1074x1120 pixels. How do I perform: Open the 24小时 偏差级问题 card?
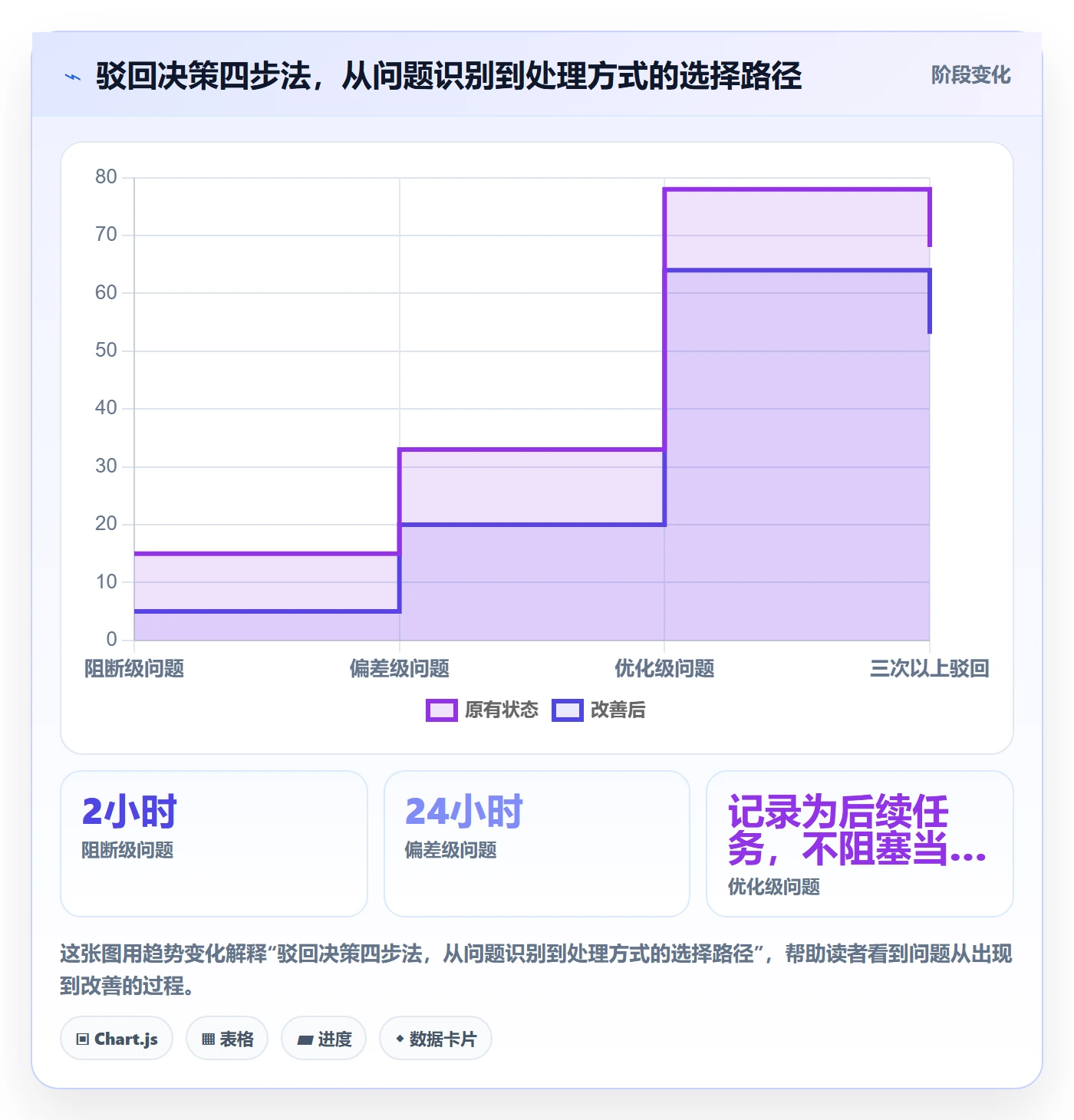537,844
